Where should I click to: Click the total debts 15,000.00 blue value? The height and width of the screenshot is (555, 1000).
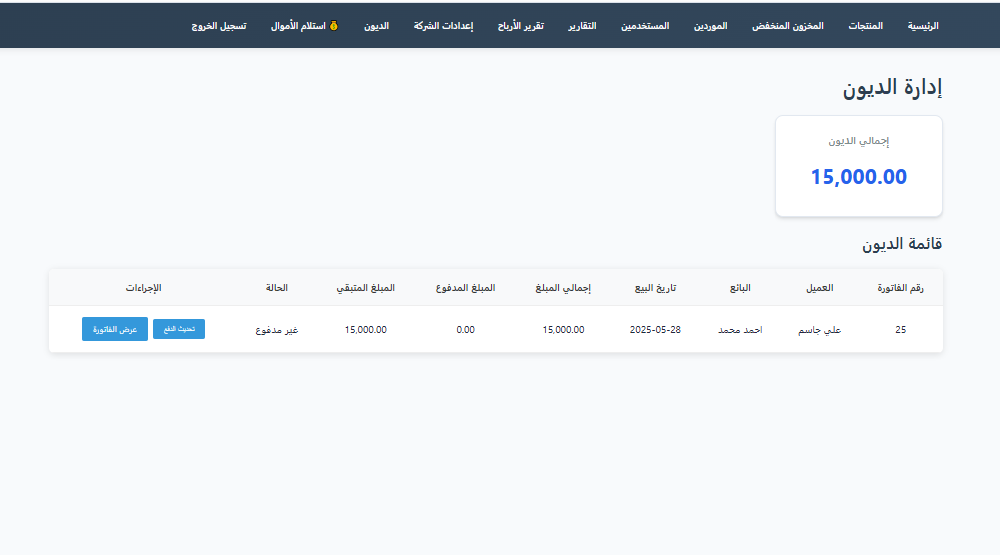tap(858, 177)
